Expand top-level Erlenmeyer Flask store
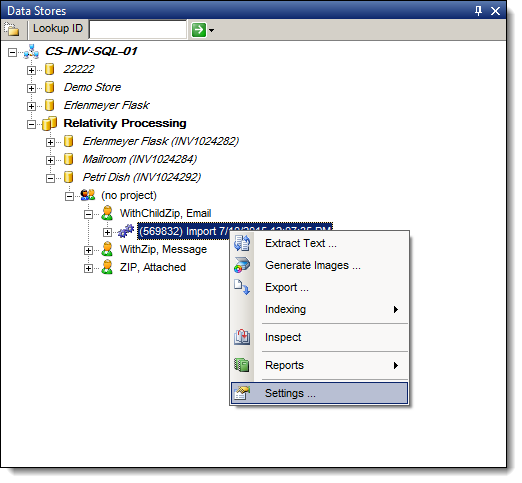The image size is (522, 483). (x=31, y=106)
